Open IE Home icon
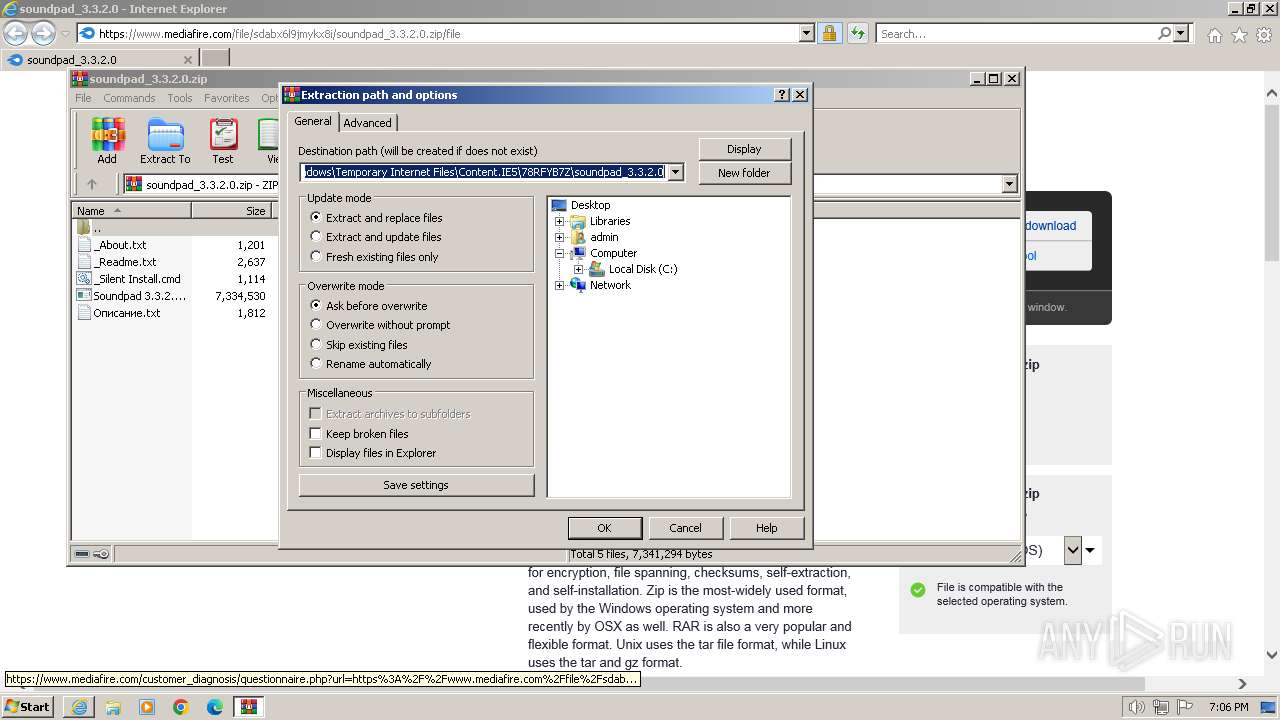The width and height of the screenshot is (1280, 720). click(1214, 35)
